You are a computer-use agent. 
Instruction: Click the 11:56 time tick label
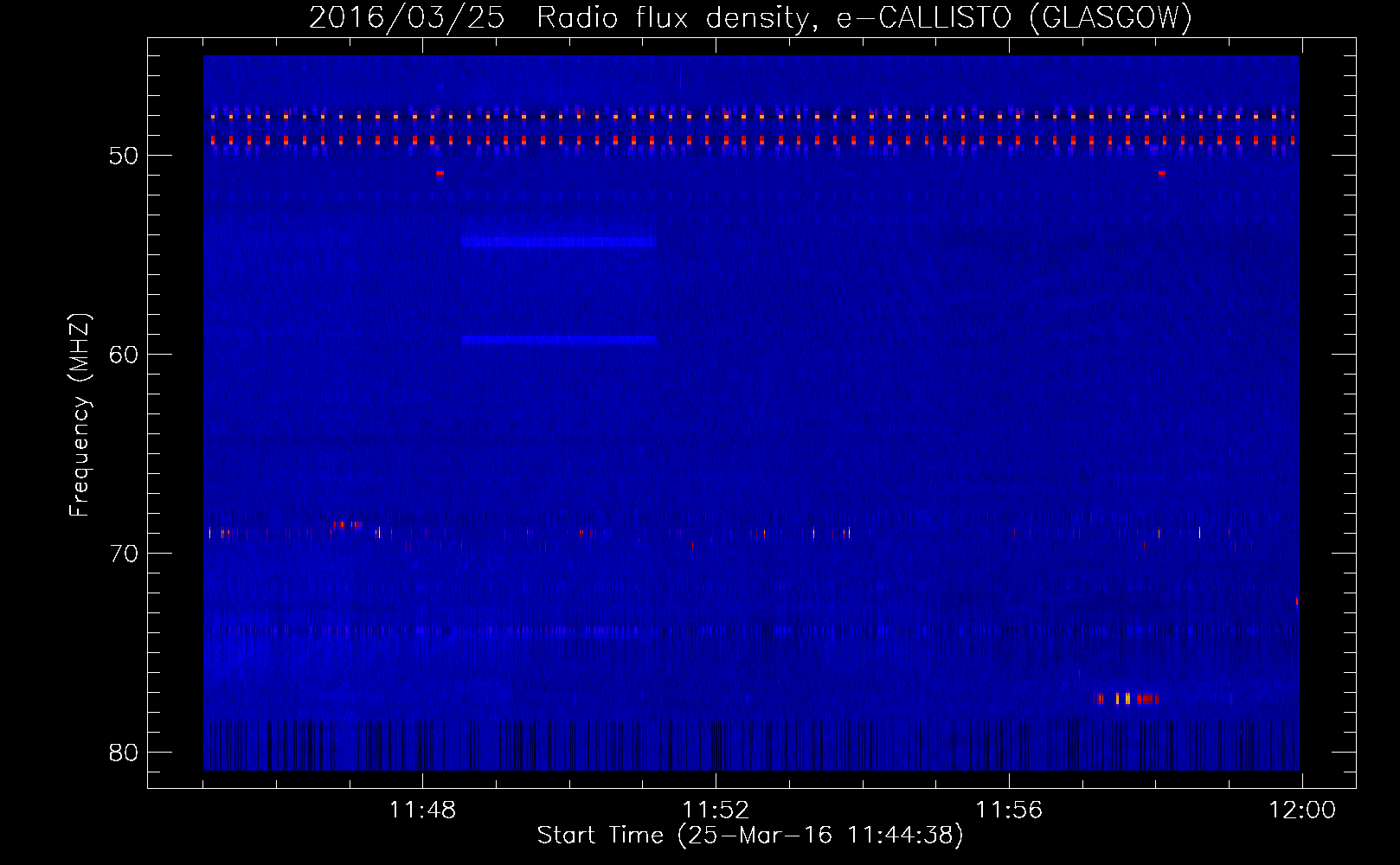1009,811
